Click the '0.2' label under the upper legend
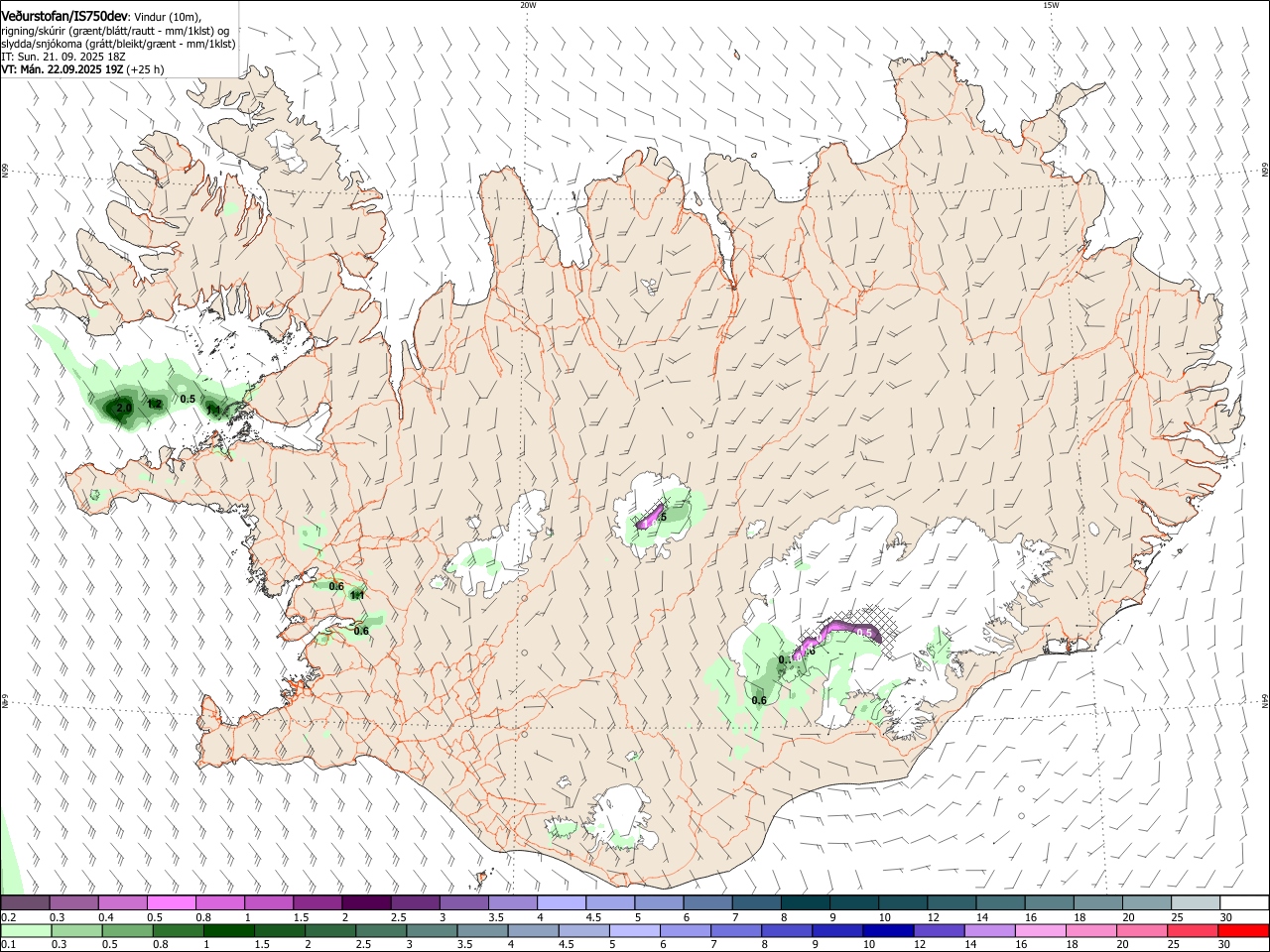This screenshot has height=952, width=1270. pyautogui.click(x=7, y=917)
